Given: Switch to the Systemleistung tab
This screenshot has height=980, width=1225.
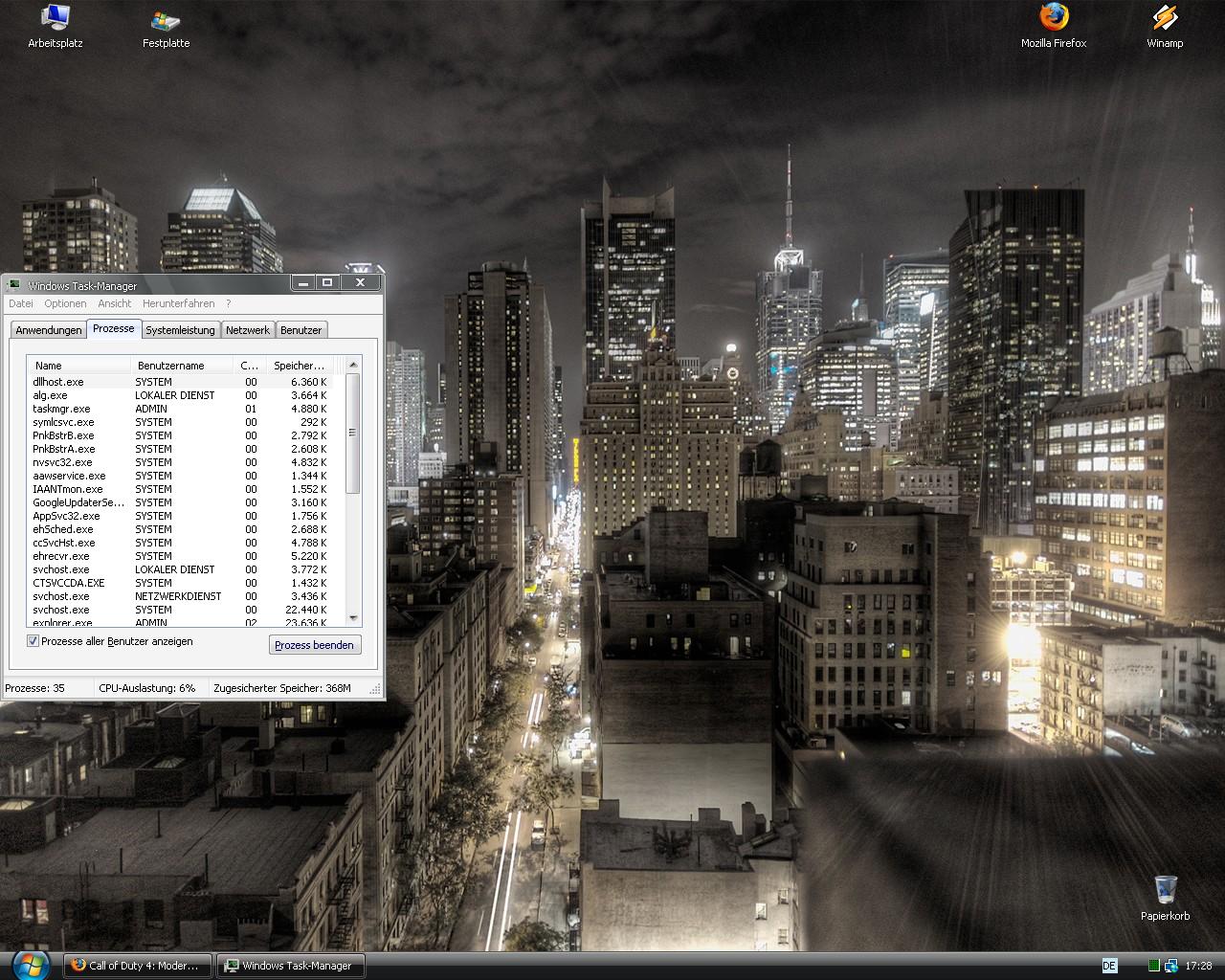Looking at the screenshot, I should pyautogui.click(x=180, y=330).
